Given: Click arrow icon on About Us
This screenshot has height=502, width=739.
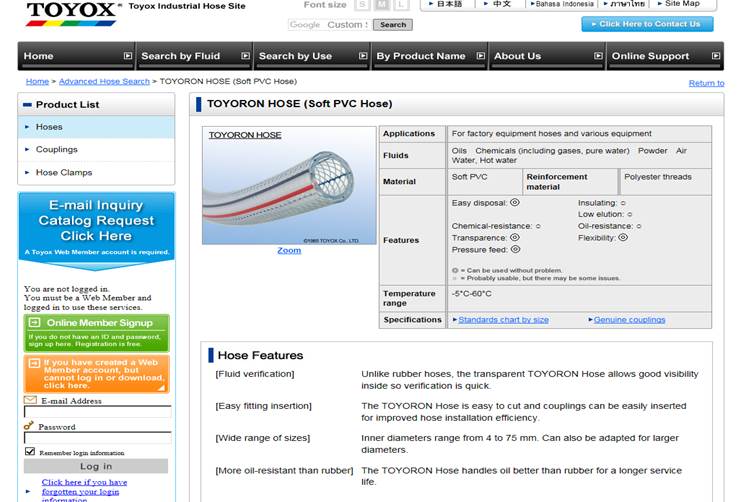Looking at the screenshot, I should pyautogui.click(x=598, y=56).
